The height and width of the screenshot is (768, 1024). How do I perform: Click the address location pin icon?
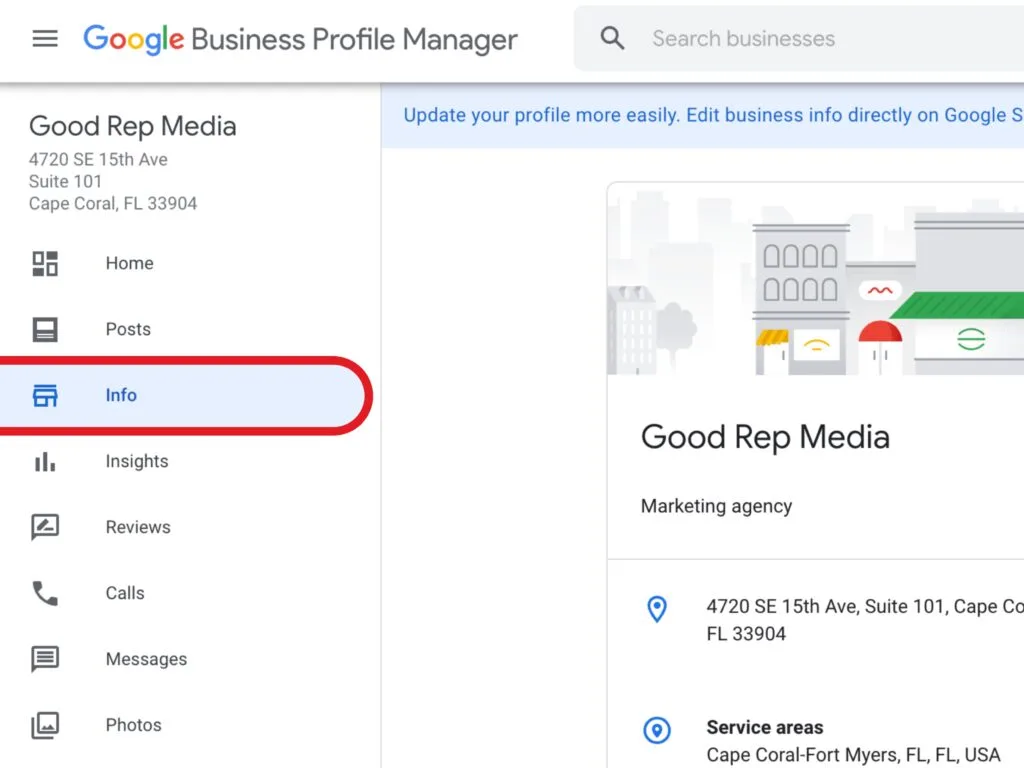657,609
